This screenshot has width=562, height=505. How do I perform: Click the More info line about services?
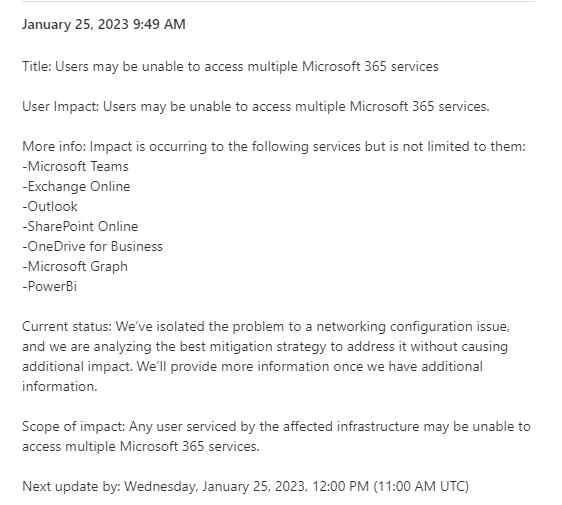[274, 147]
